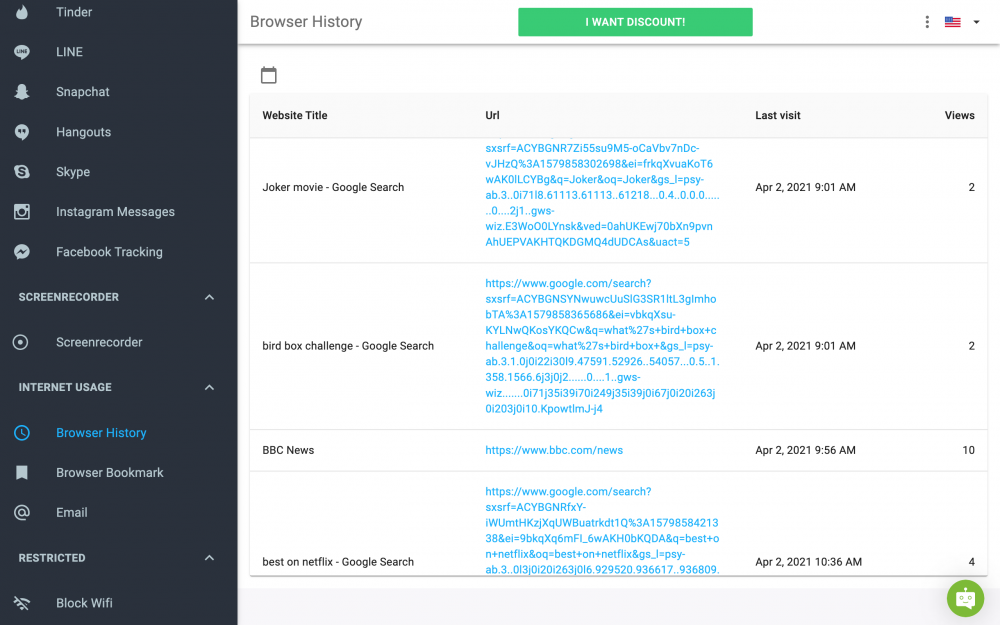1000x625 pixels.
Task: Click the Url column header
Action: (492, 115)
